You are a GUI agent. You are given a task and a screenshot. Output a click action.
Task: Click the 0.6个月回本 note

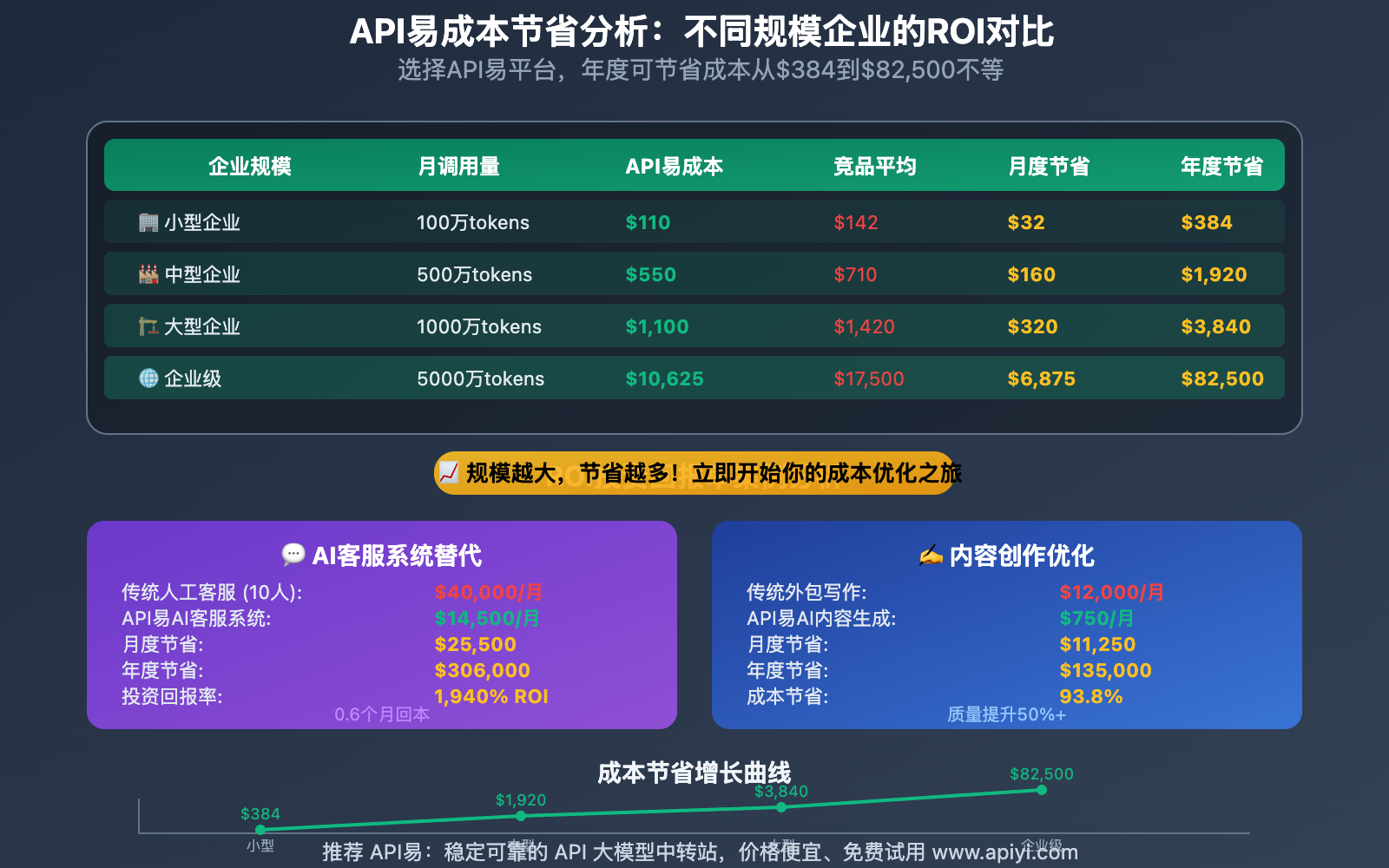(x=382, y=714)
